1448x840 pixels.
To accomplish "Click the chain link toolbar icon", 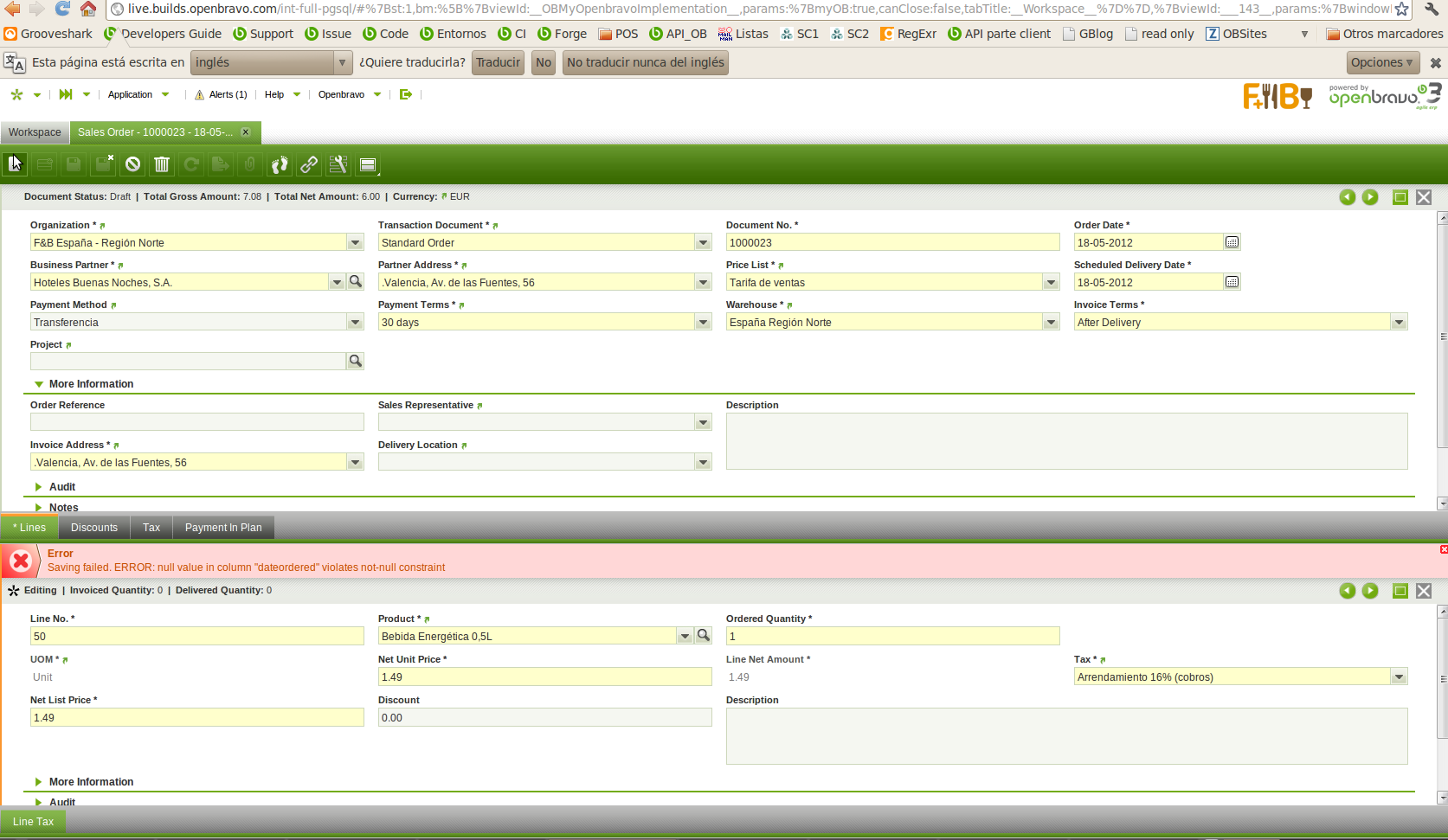I will [309, 164].
